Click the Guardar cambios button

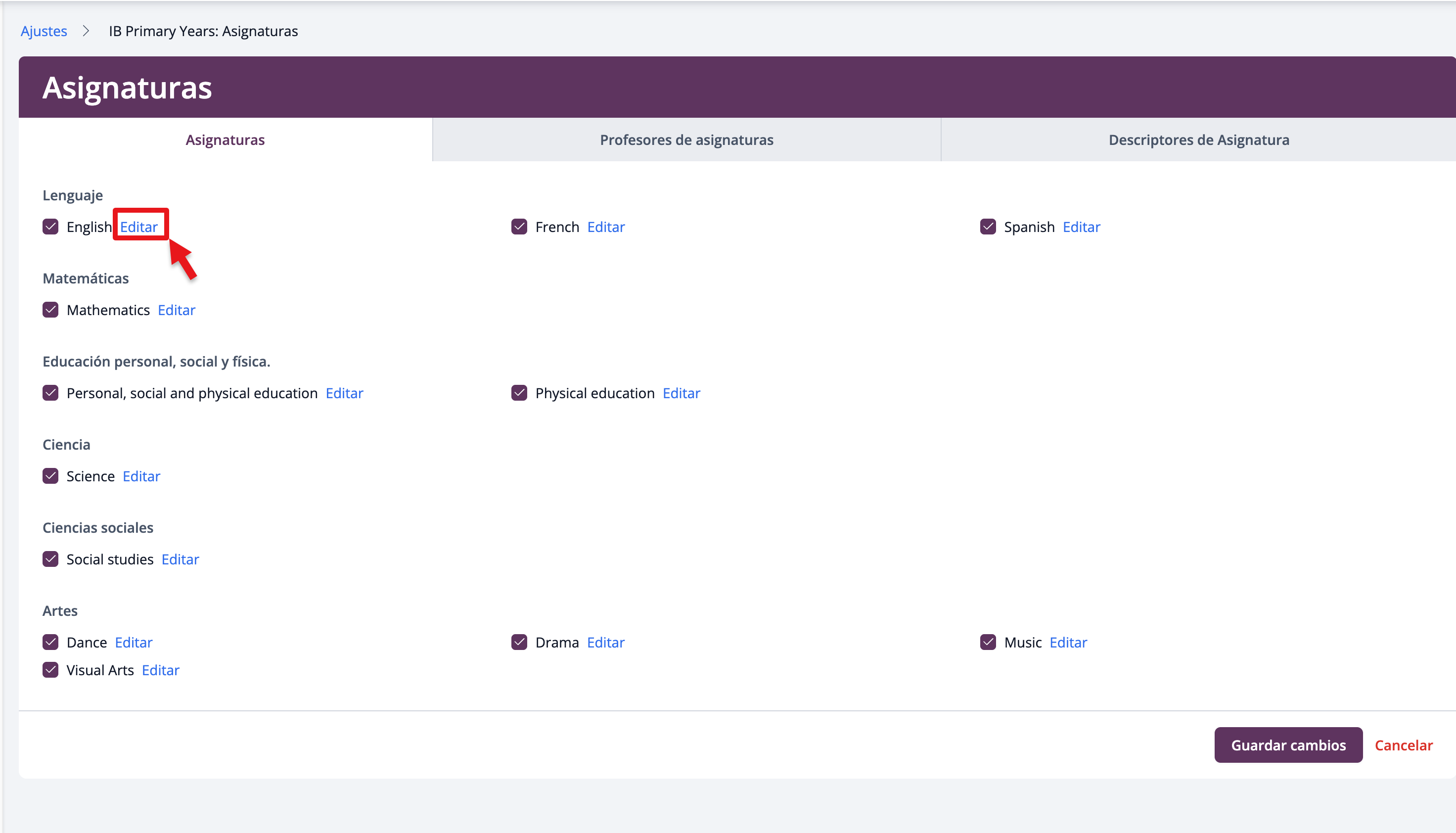click(1288, 744)
